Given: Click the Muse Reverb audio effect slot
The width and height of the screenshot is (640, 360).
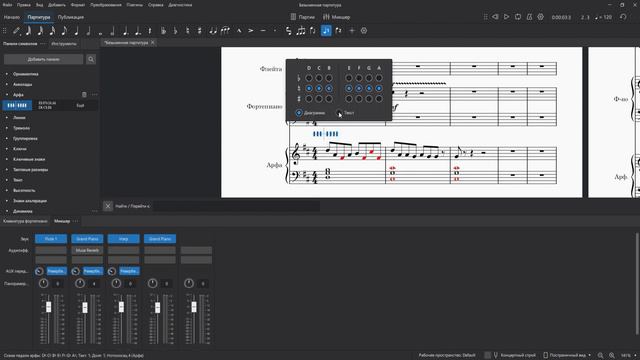Looking at the screenshot, I should click(x=87, y=250).
